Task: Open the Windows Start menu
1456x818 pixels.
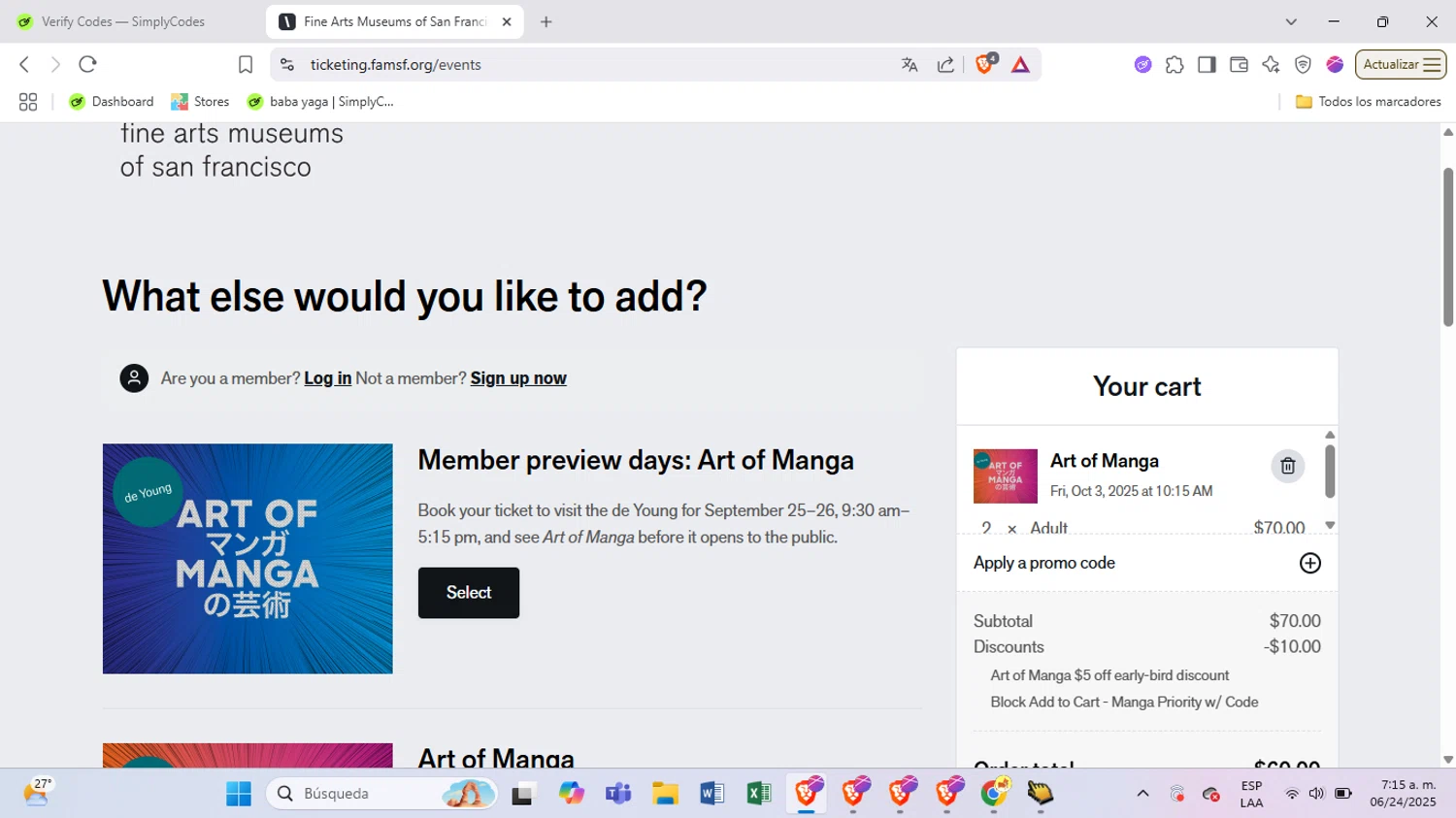Action: [x=239, y=794]
